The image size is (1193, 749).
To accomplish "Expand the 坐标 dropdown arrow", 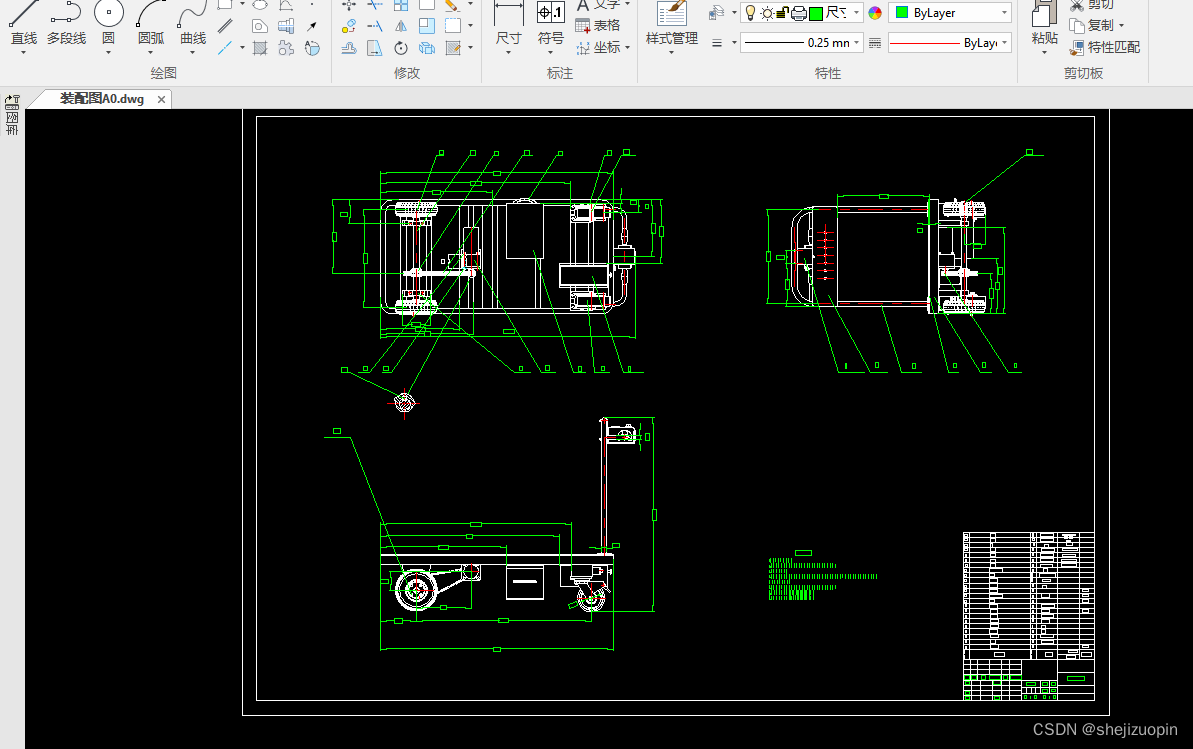I will [628, 48].
